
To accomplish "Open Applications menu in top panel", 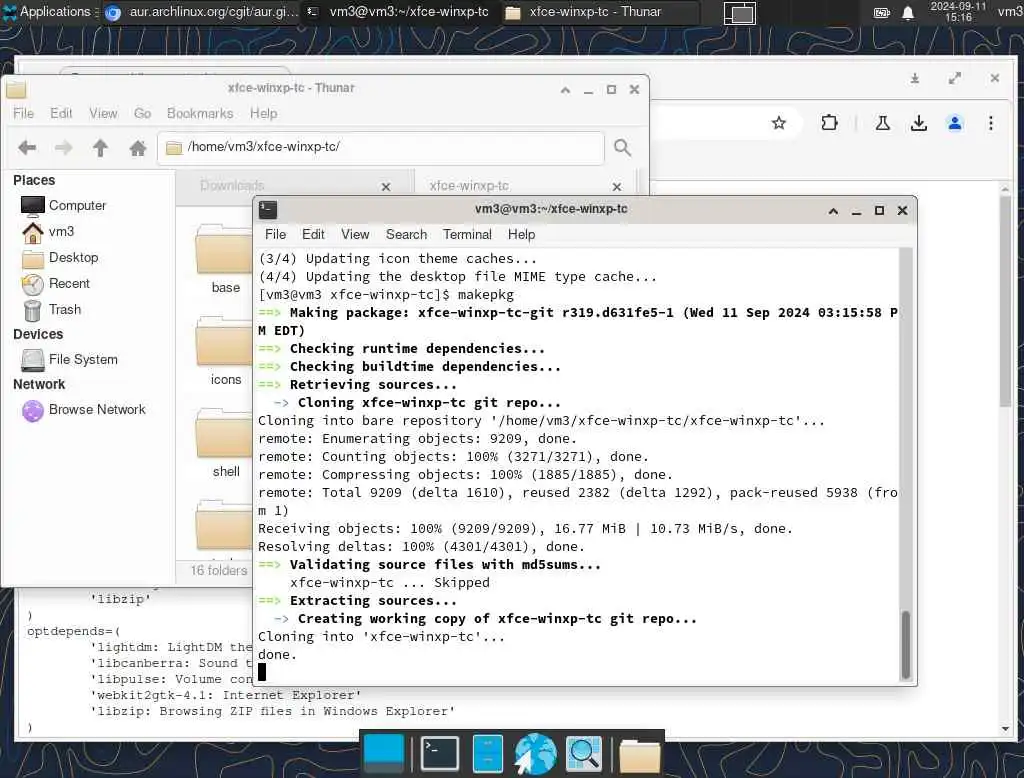I will pos(48,12).
